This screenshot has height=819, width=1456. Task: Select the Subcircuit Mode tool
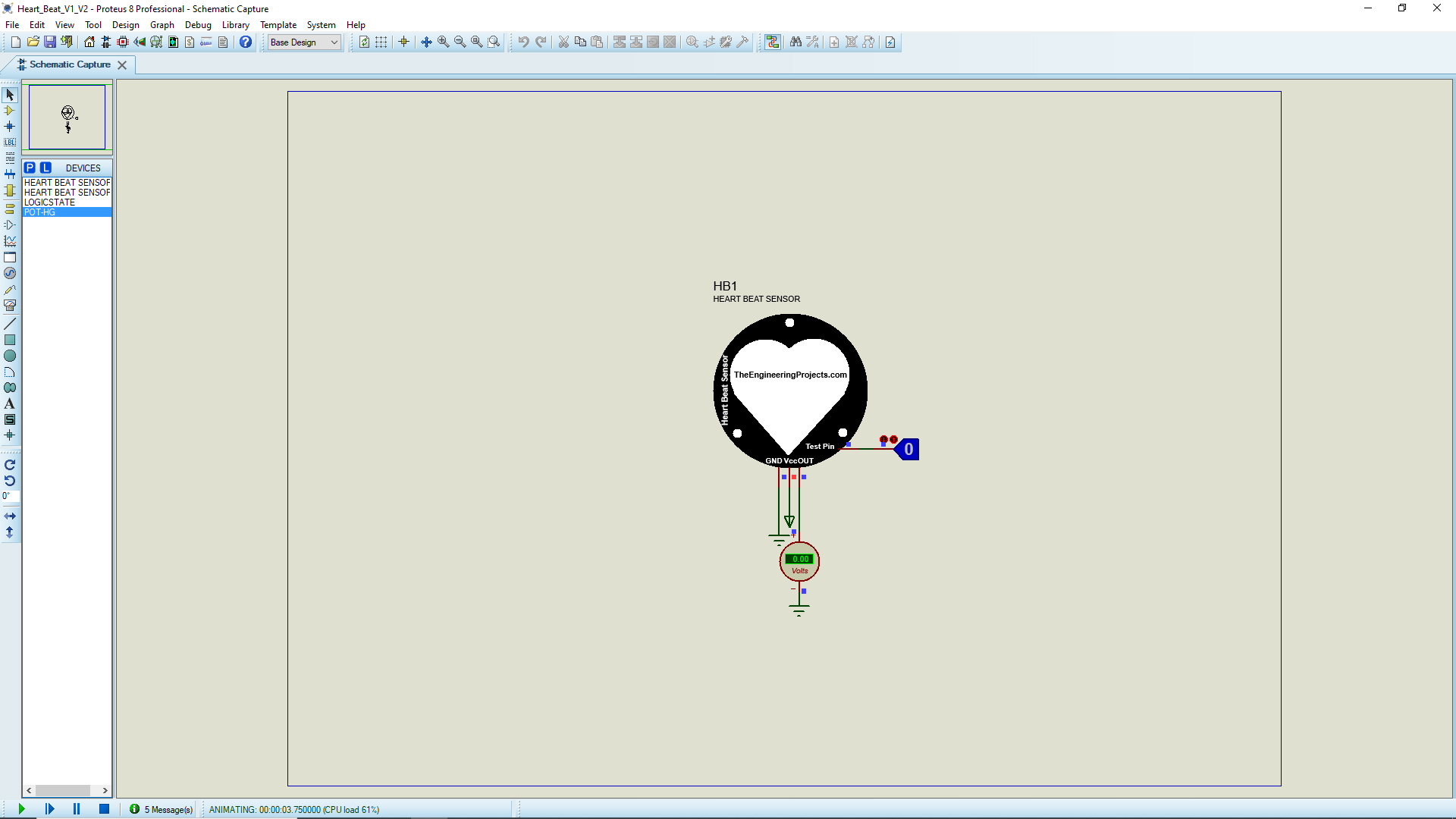point(10,190)
